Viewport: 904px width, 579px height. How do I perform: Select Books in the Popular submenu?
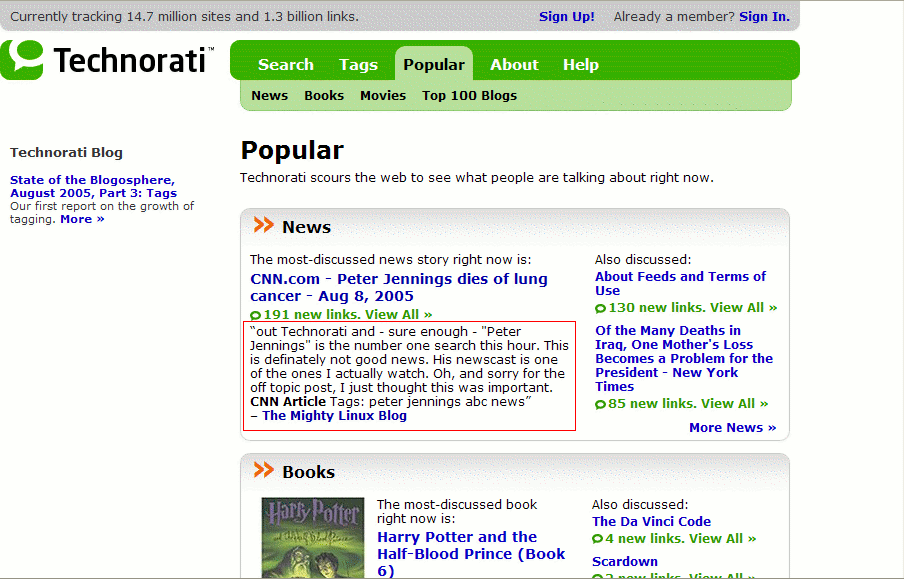point(324,96)
